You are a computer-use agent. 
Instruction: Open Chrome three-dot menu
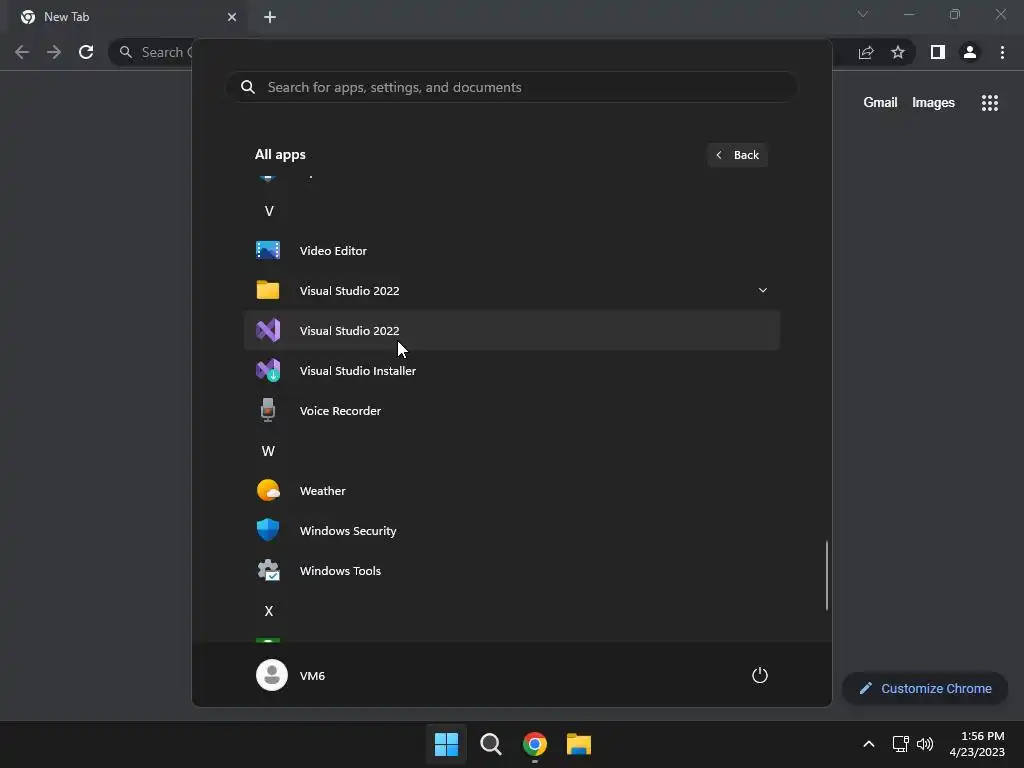pyautogui.click(x=1002, y=52)
